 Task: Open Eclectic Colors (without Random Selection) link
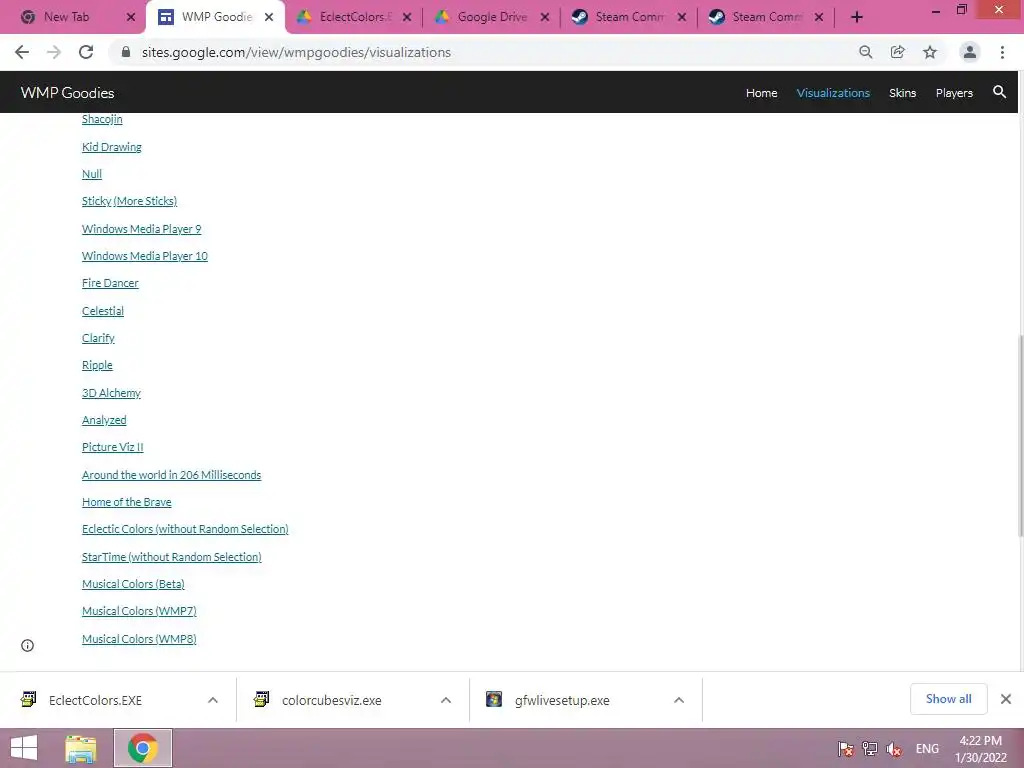click(185, 529)
